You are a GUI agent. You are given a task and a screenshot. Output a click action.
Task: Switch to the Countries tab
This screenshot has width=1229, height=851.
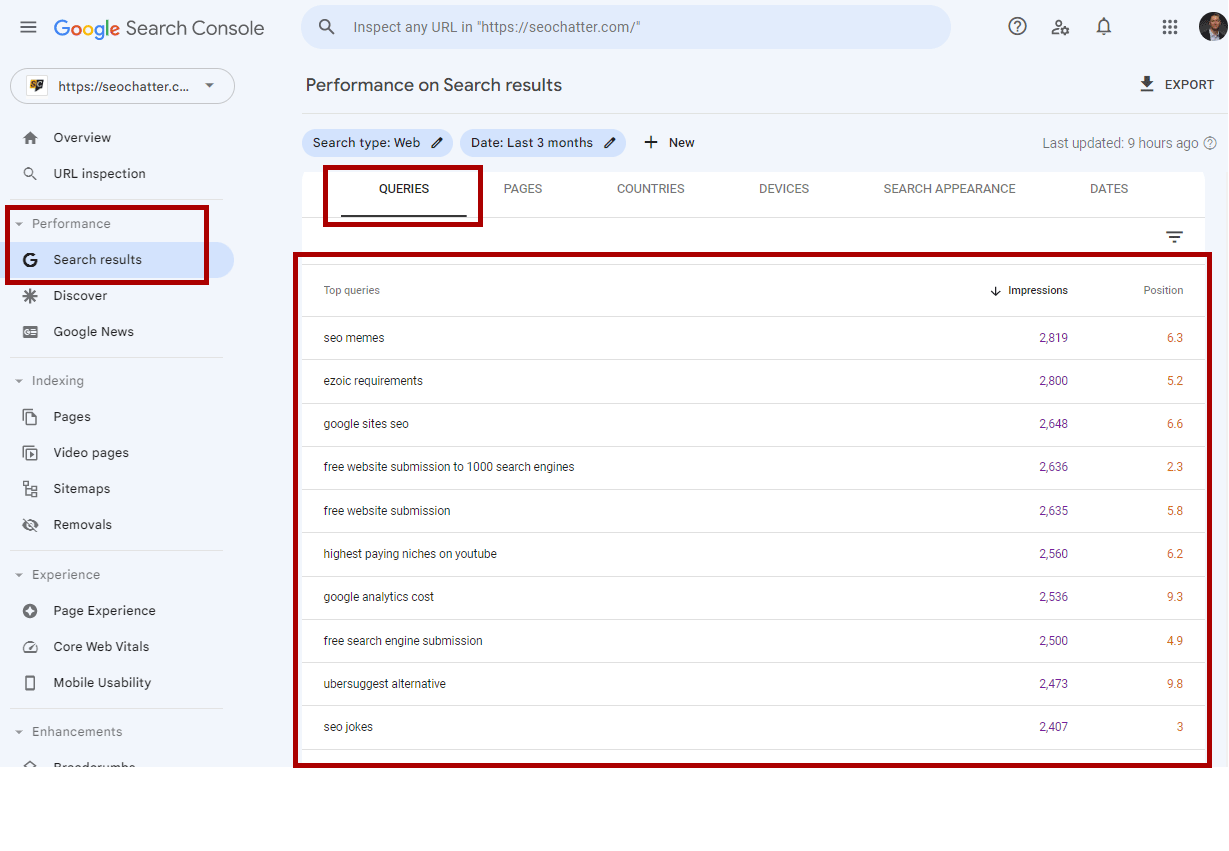click(651, 189)
